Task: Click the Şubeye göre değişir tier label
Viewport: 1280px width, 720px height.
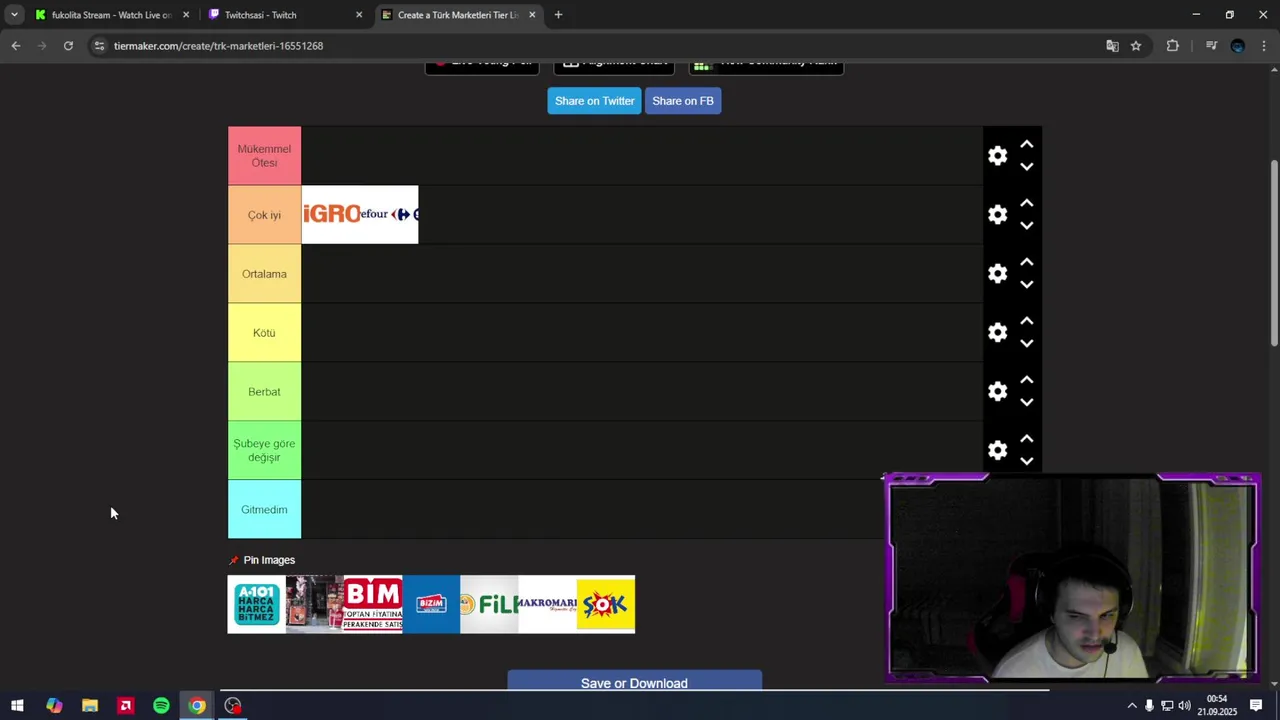Action: click(x=264, y=451)
